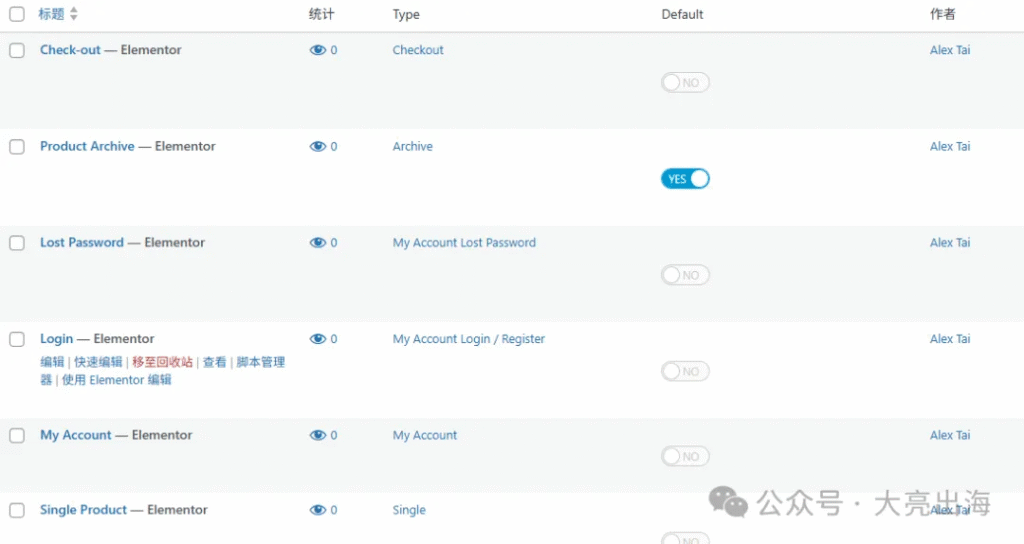The image size is (1024, 544).
Task: Click the Default column header
Action: pos(682,14)
